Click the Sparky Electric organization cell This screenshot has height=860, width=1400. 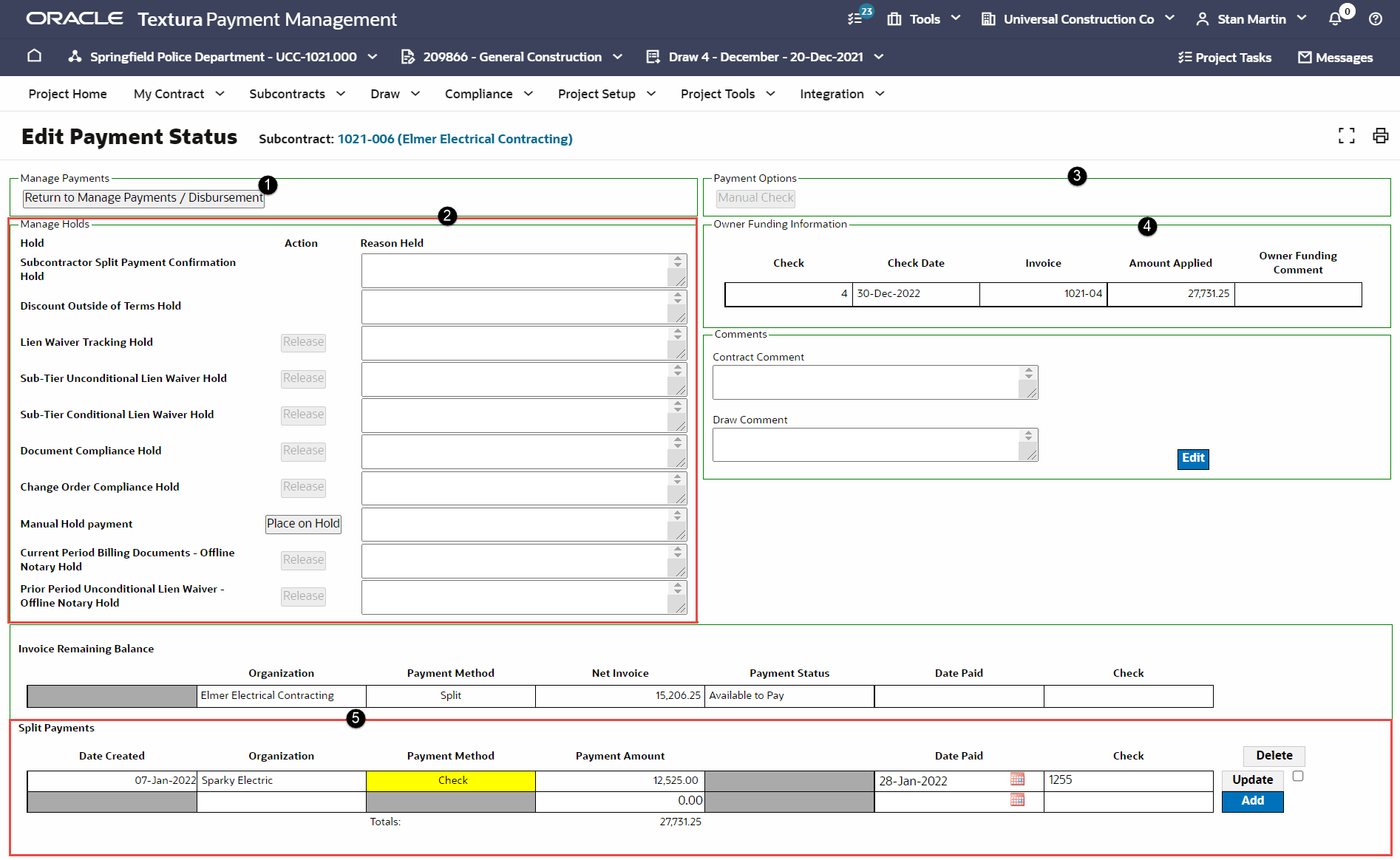(x=282, y=781)
